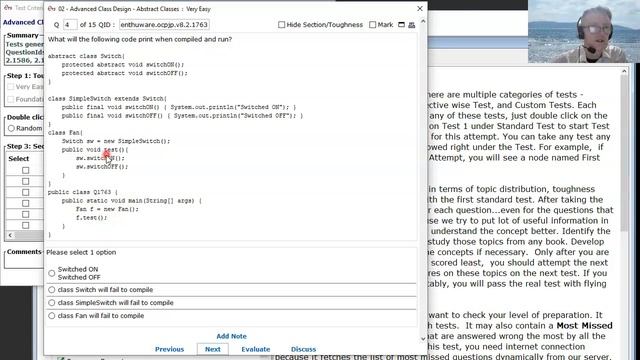Viewport: 640px width, 360px height.
Task: Tick the Hide Section/Toughness checkbox
Action: (x=282, y=25)
